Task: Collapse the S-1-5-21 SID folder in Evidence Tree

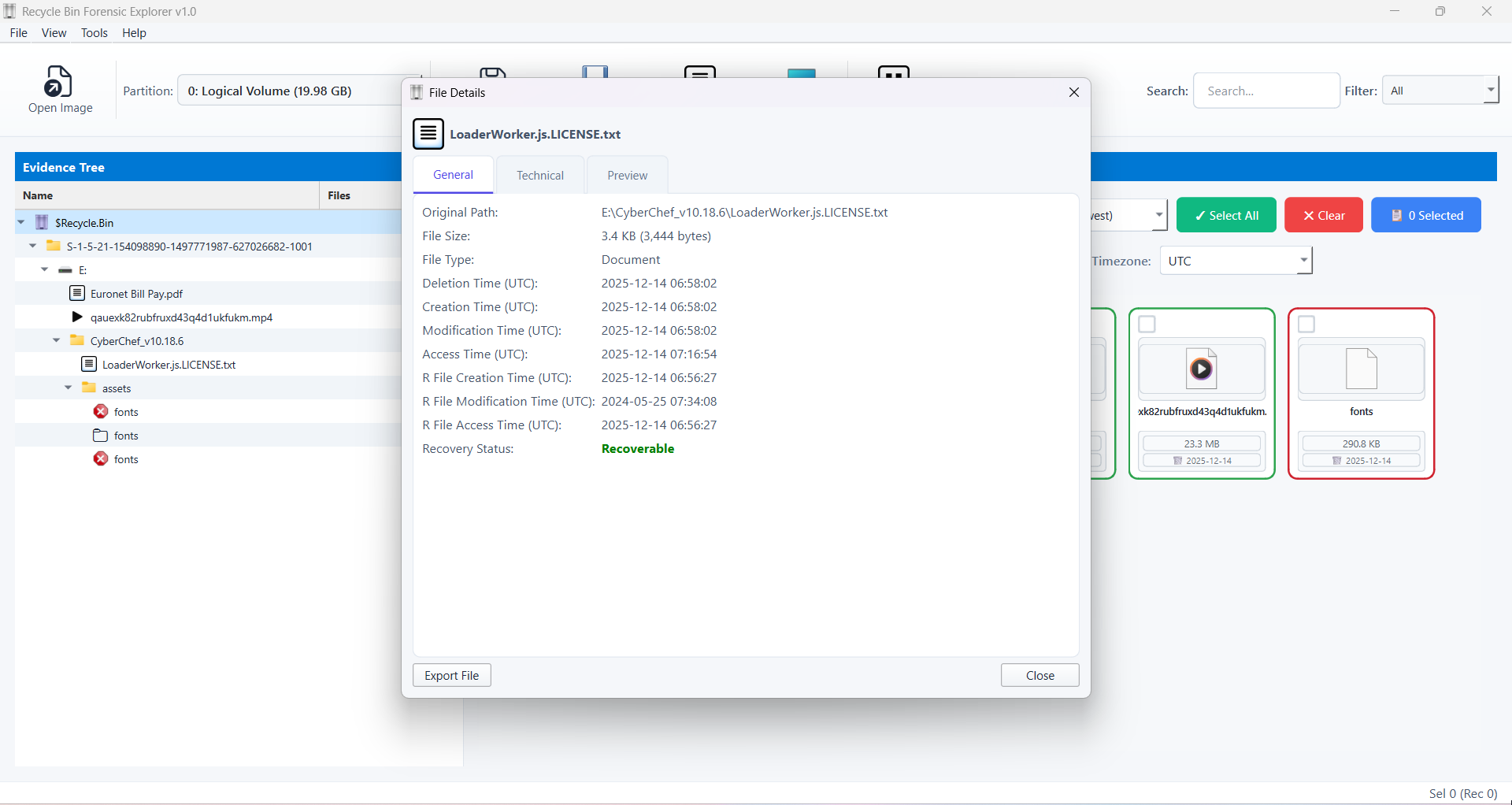Action: (x=32, y=246)
